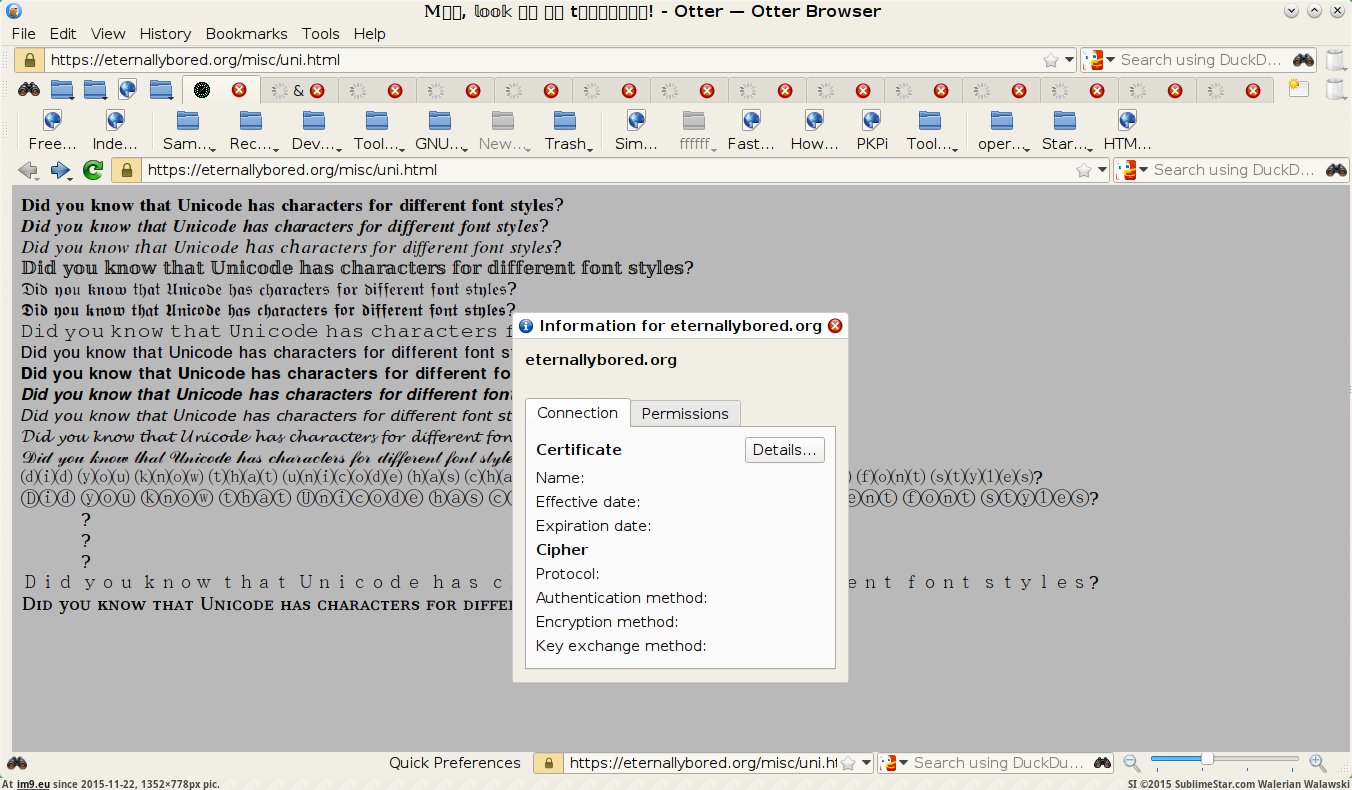This screenshot has height=790, width=1352.
Task: Expand the Dev... bookmark folder
Action: (314, 131)
